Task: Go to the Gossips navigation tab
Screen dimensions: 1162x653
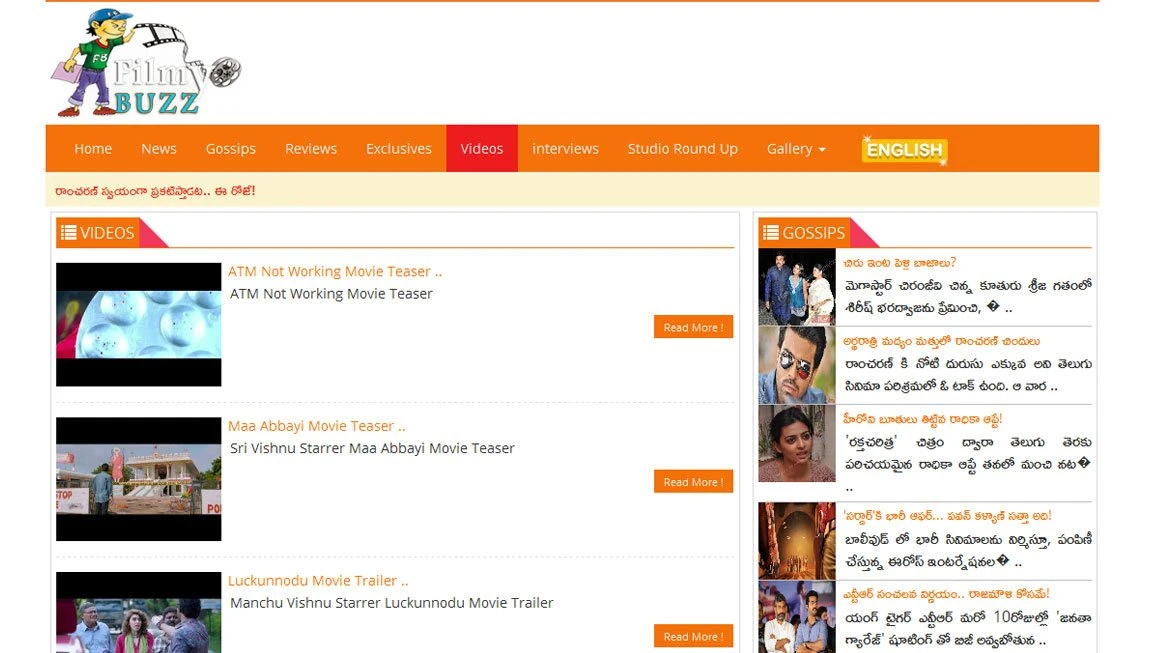Action: tap(231, 149)
